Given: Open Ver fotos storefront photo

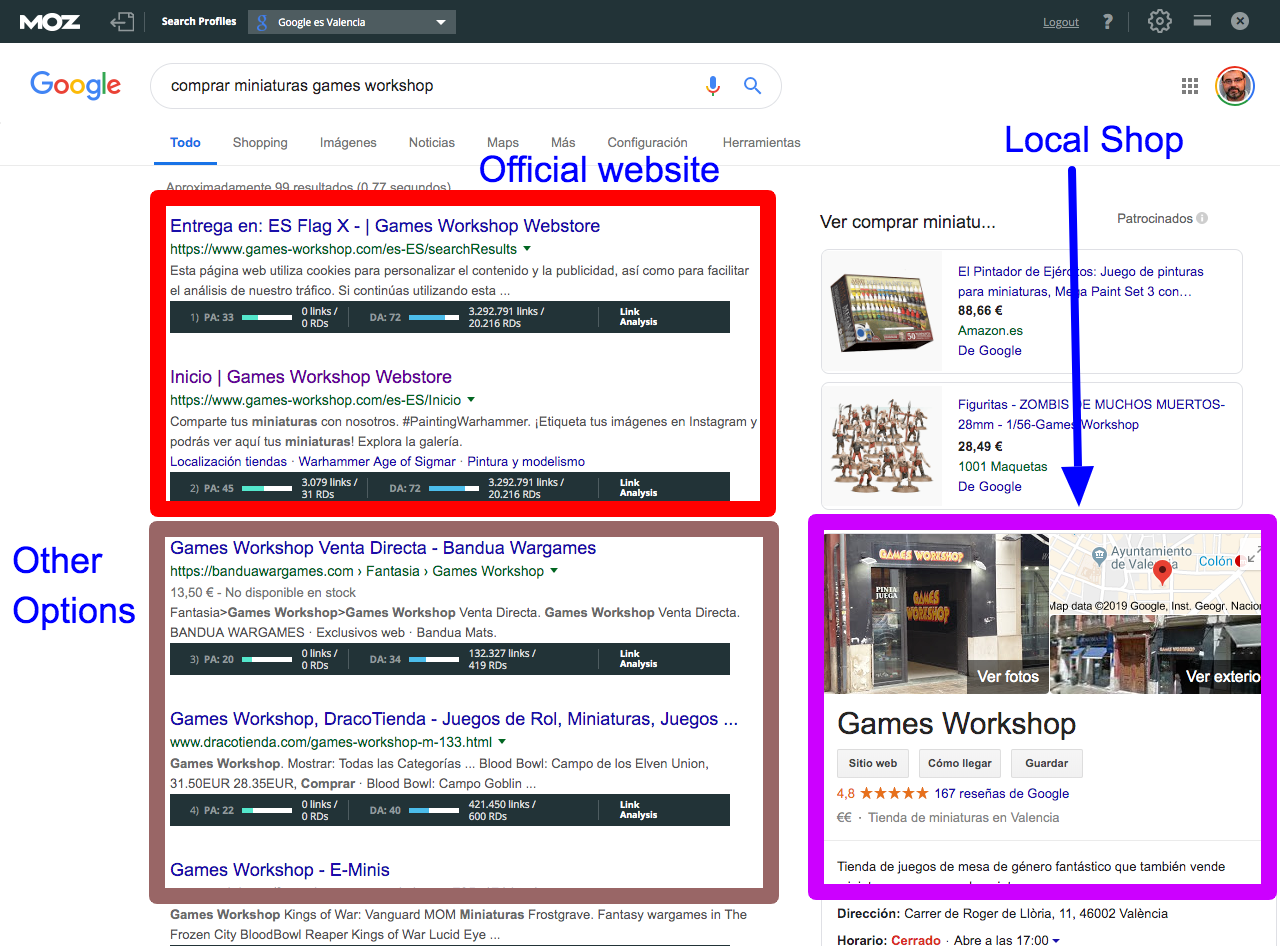Looking at the screenshot, I should point(935,613).
